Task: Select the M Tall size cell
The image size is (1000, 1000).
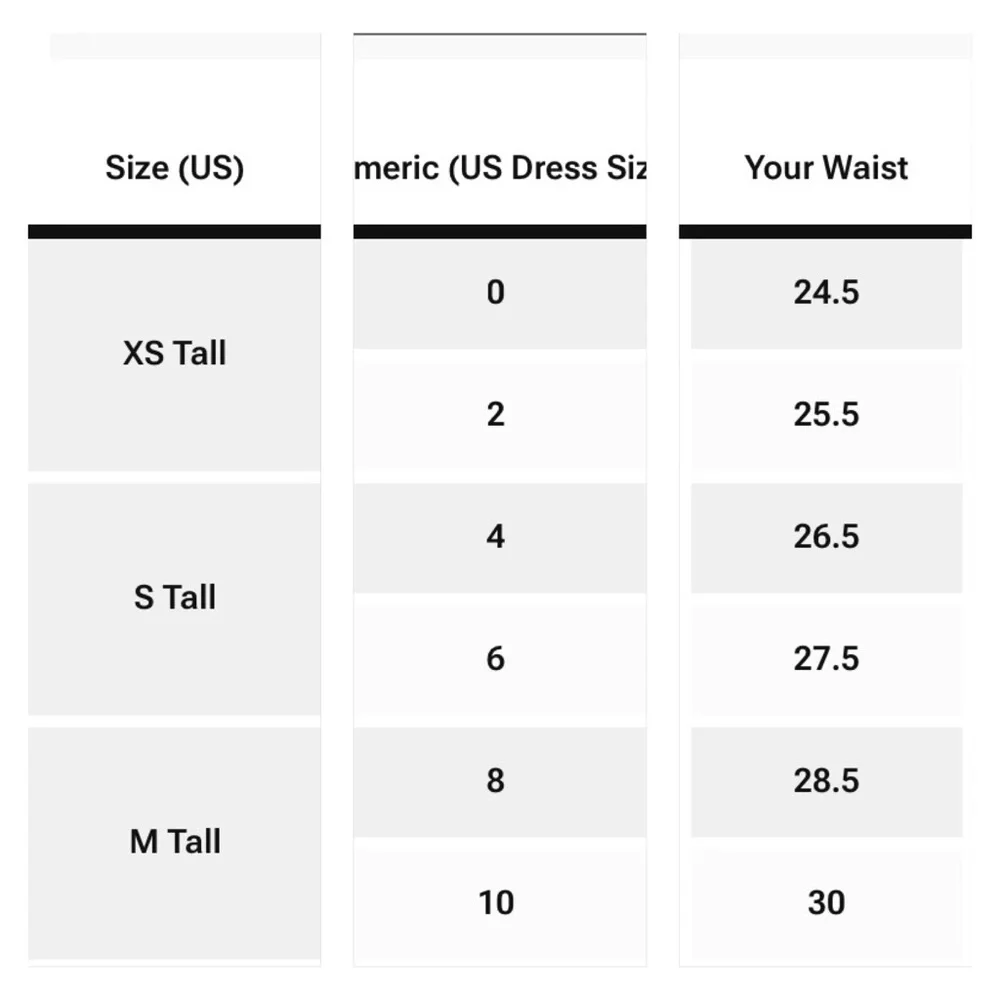Action: pos(174,842)
